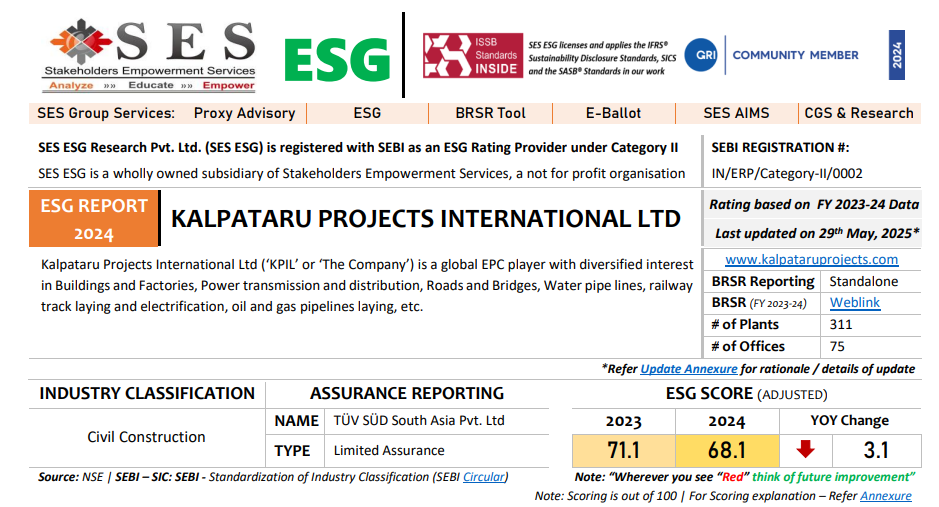Click the '2024' score column header

click(x=727, y=421)
